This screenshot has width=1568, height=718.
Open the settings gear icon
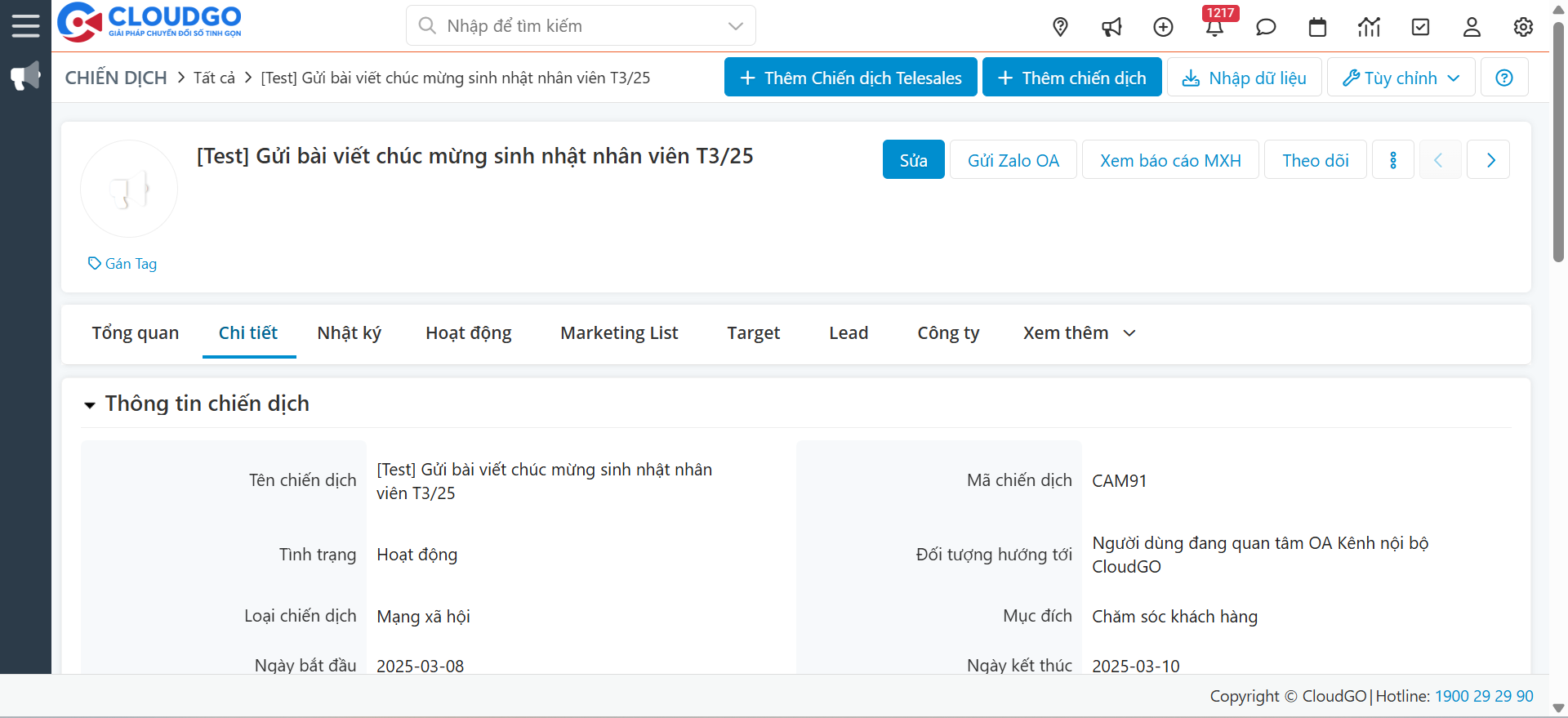point(1523,27)
